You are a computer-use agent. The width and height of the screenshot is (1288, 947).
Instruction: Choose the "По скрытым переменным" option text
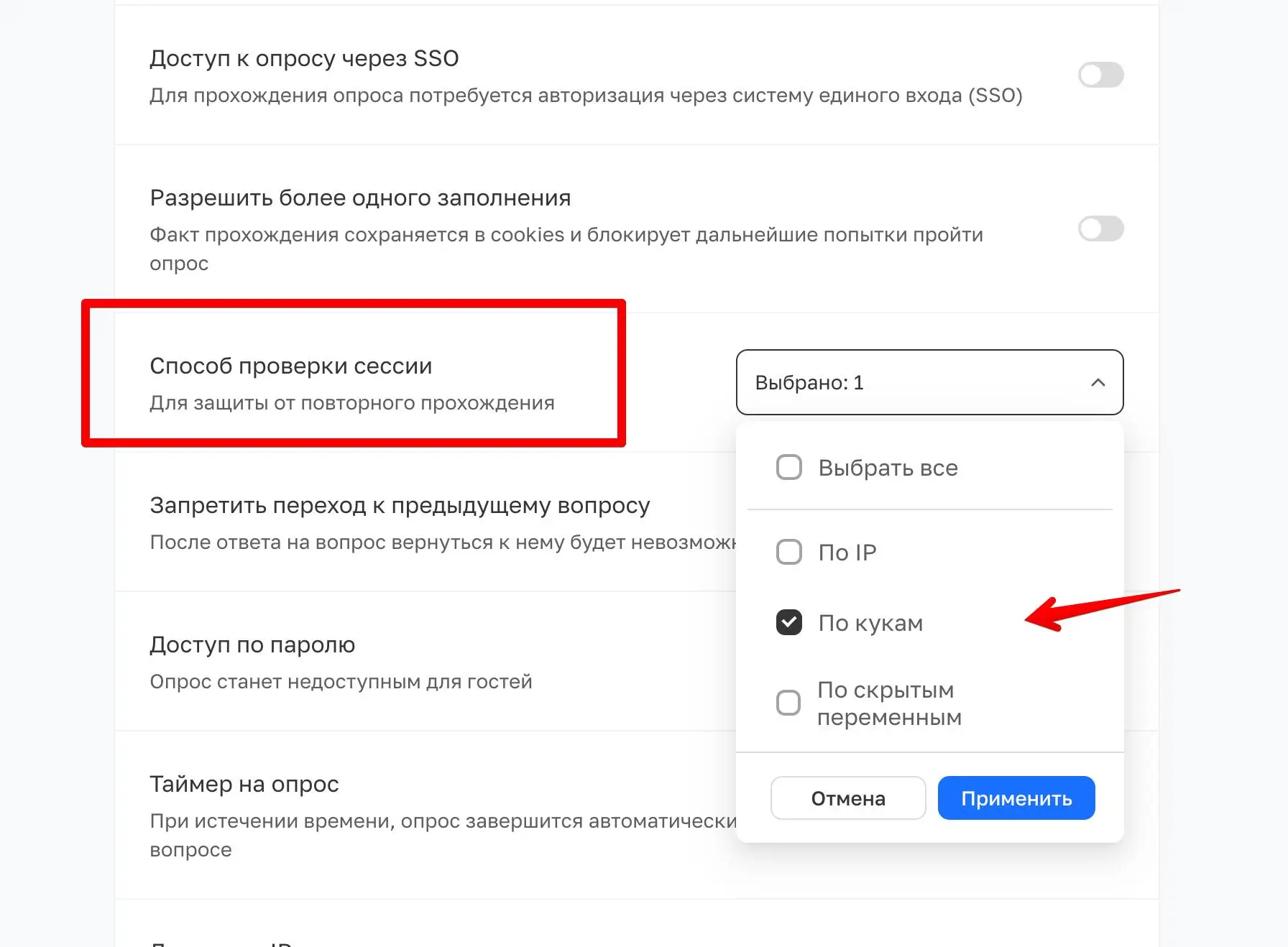pyautogui.click(x=889, y=703)
